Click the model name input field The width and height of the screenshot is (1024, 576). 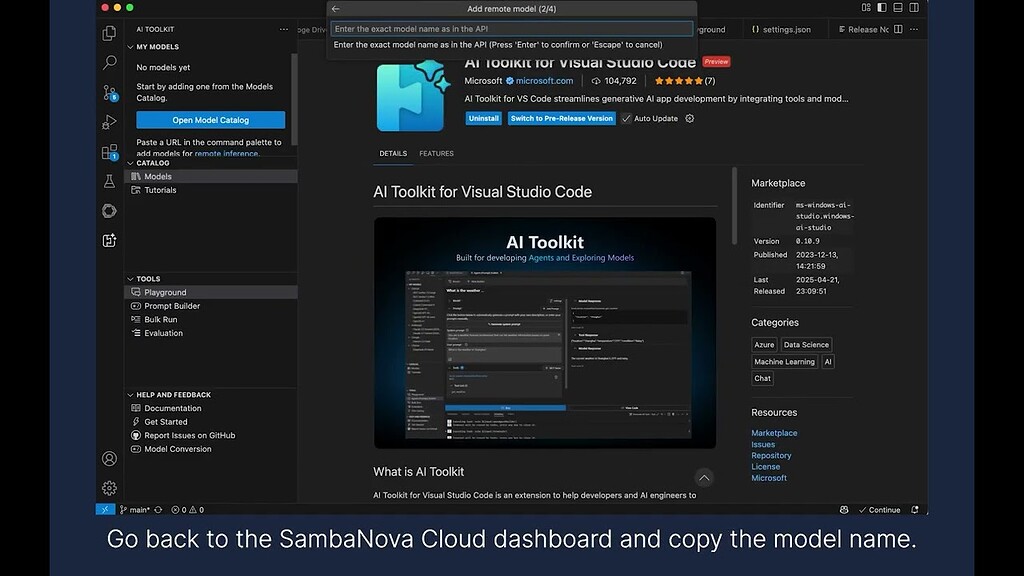tap(510, 28)
